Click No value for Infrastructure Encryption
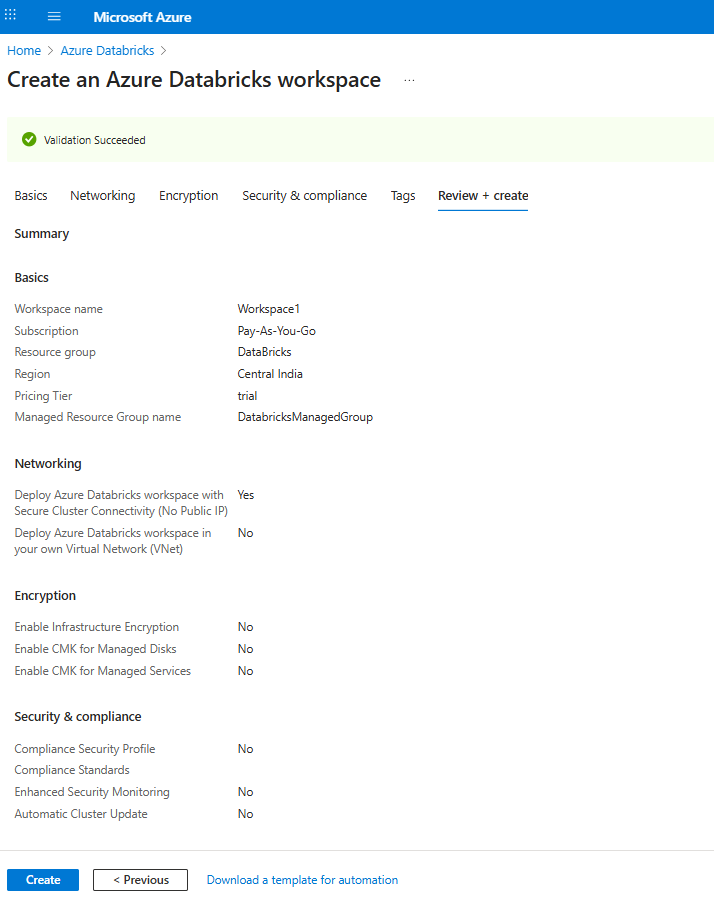This screenshot has width=714, height=899. pyautogui.click(x=245, y=627)
